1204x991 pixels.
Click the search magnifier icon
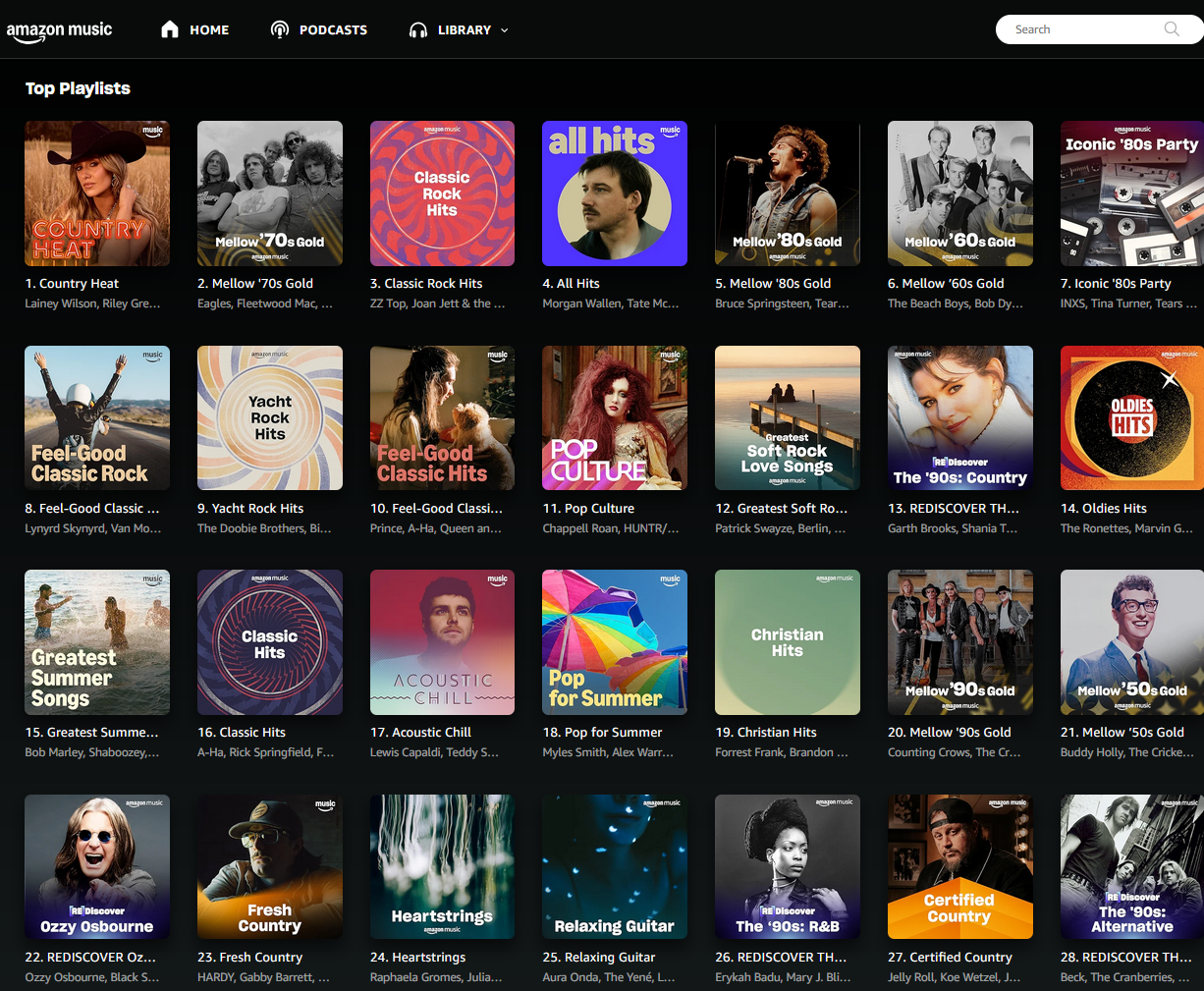pos(1172,29)
